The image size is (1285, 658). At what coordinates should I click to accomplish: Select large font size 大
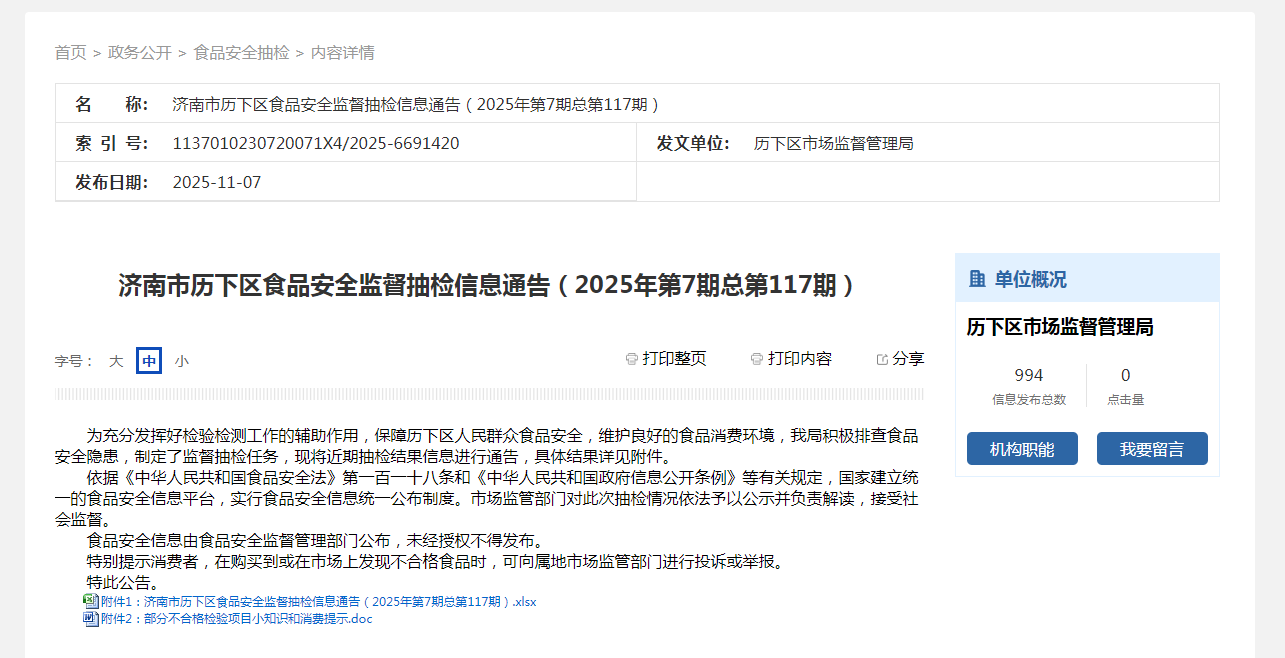point(116,361)
